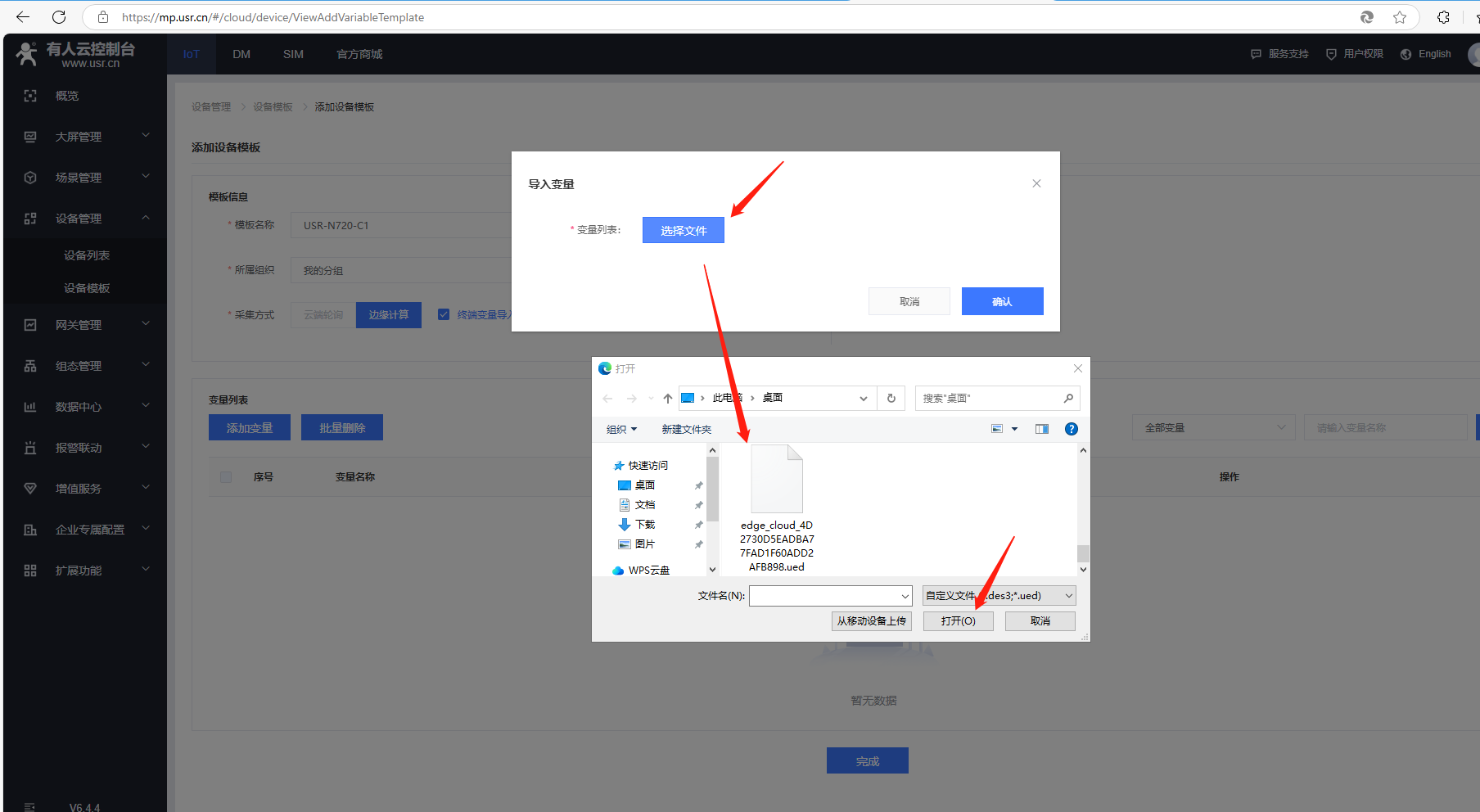Click the 数据中心 chart icon
This screenshot has width=1480, height=812.
(x=30, y=407)
